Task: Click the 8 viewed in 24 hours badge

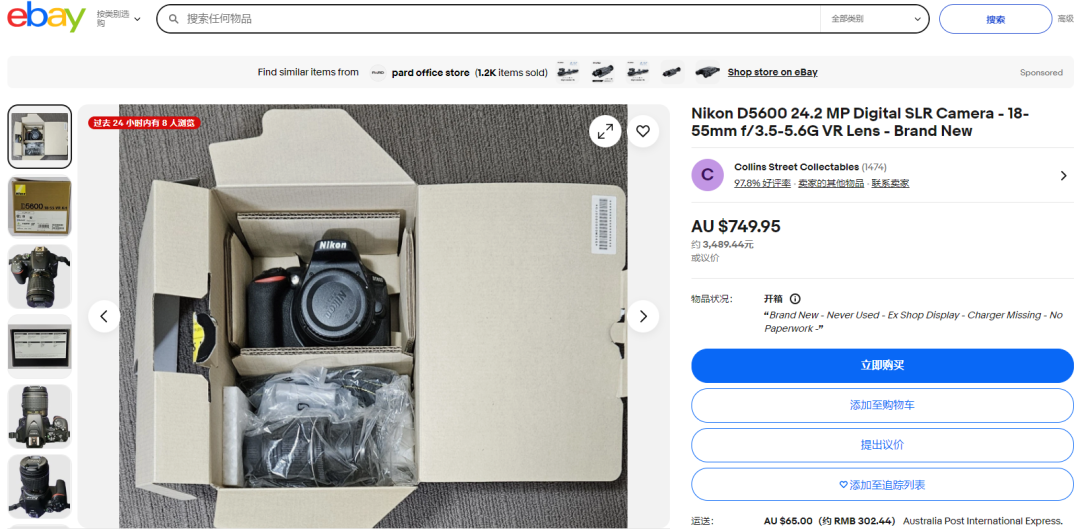Action: pyautogui.click(x=144, y=123)
